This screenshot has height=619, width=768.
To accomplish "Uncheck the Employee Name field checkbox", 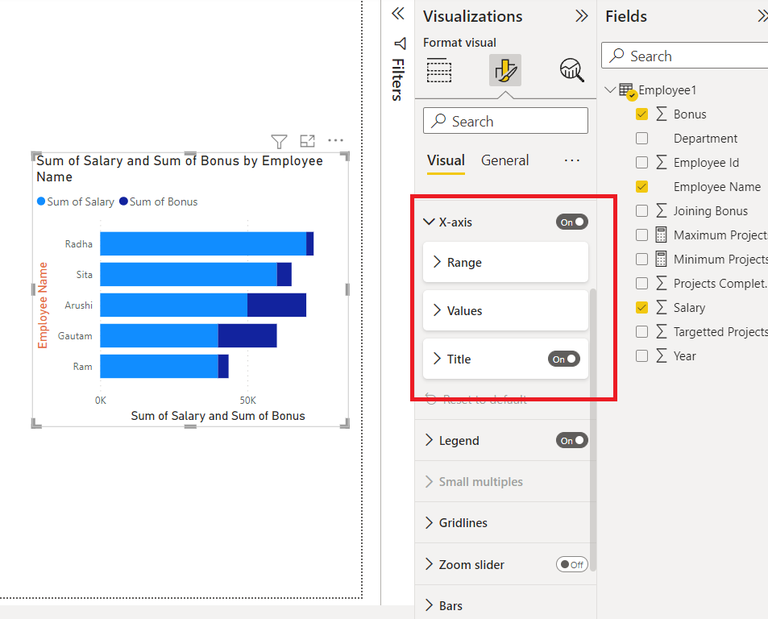I will tap(642, 187).
